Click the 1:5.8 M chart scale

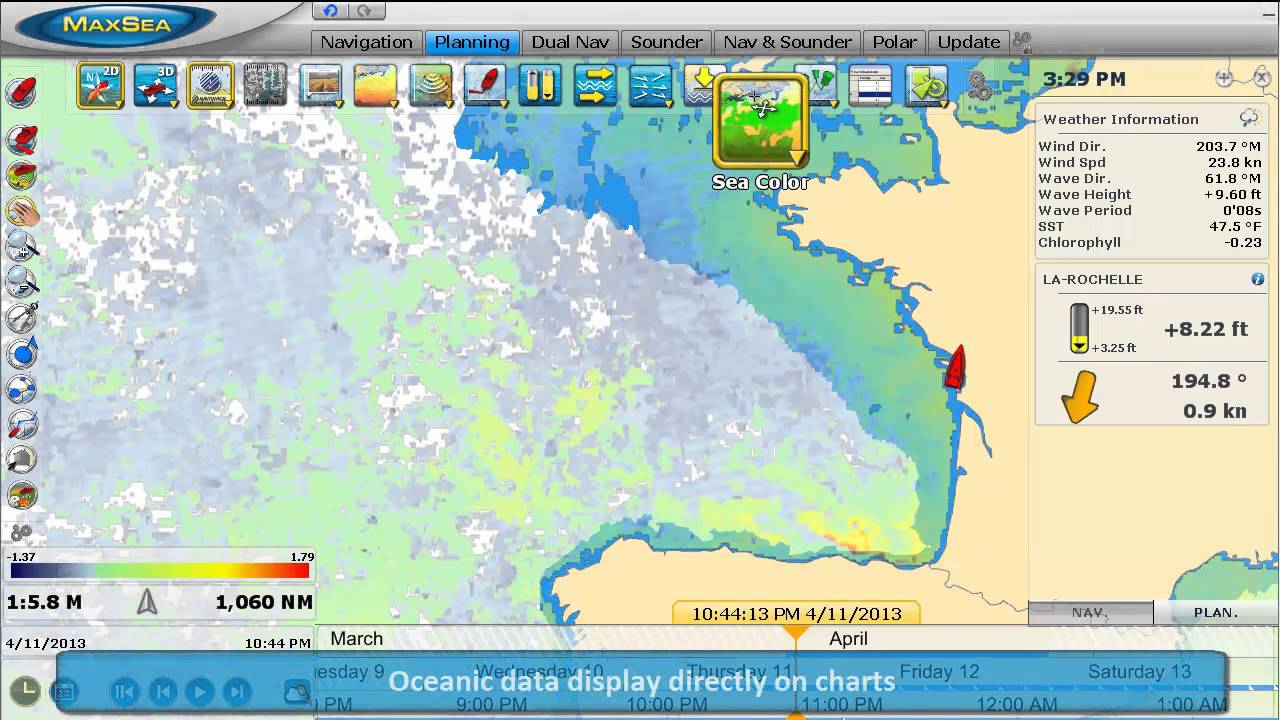pos(44,602)
